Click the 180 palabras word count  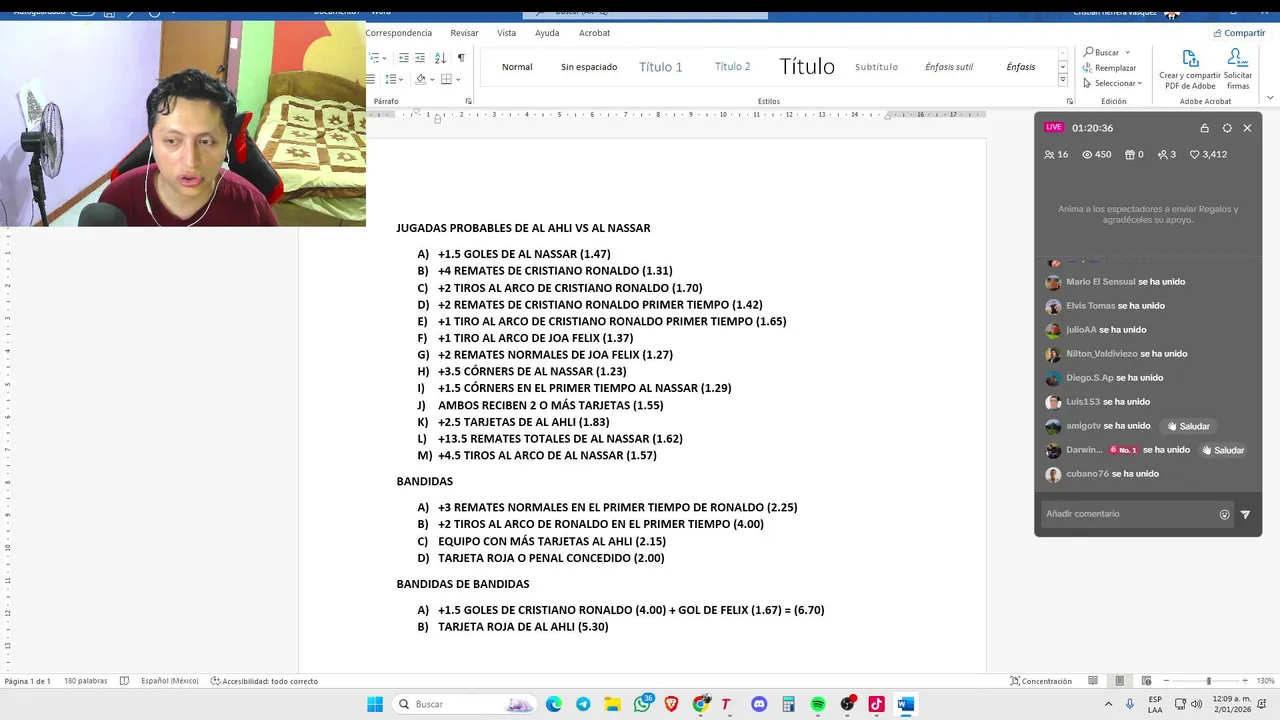pos(85,681)
